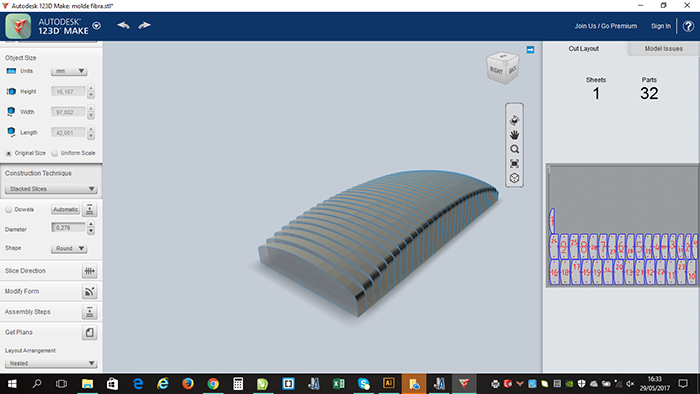This screenshot has width=700, height=394.
Task: Open the Units mm dropdown
Action: [69, 71]
